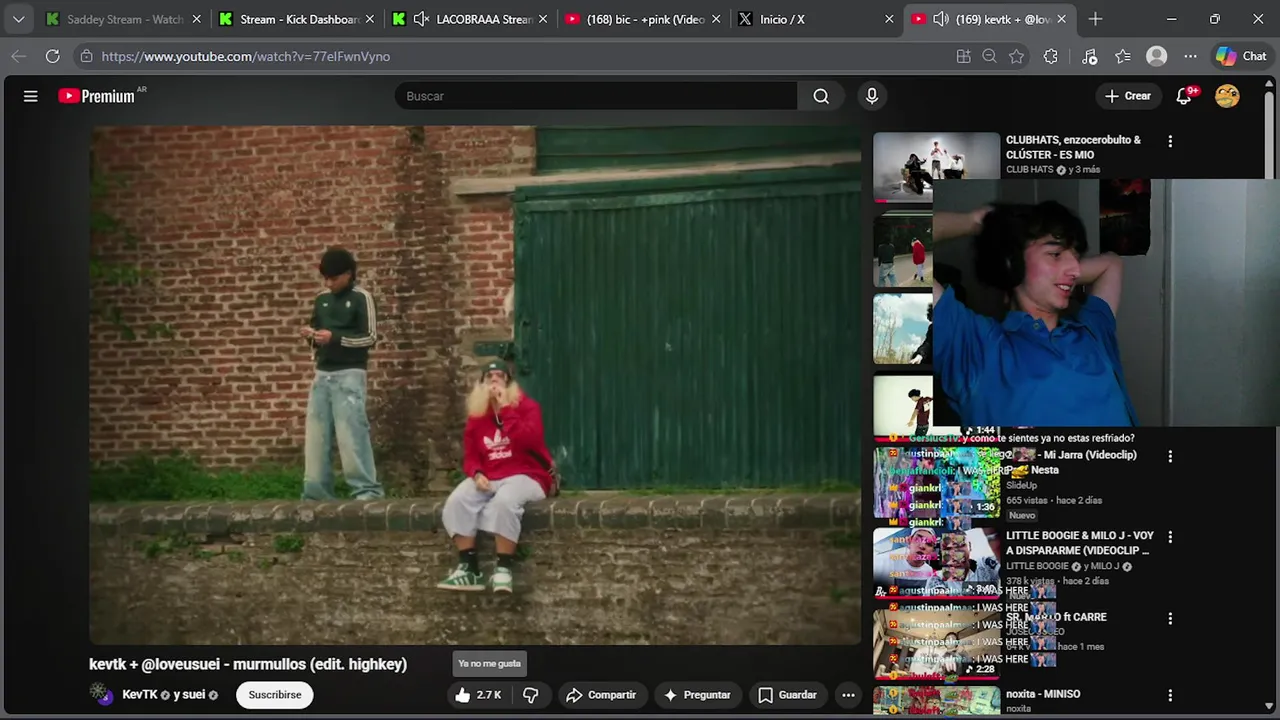Viewport: 1280px width, 720px height.
Task: Open options menu for Mi Jarra video
Action: 1170,456
